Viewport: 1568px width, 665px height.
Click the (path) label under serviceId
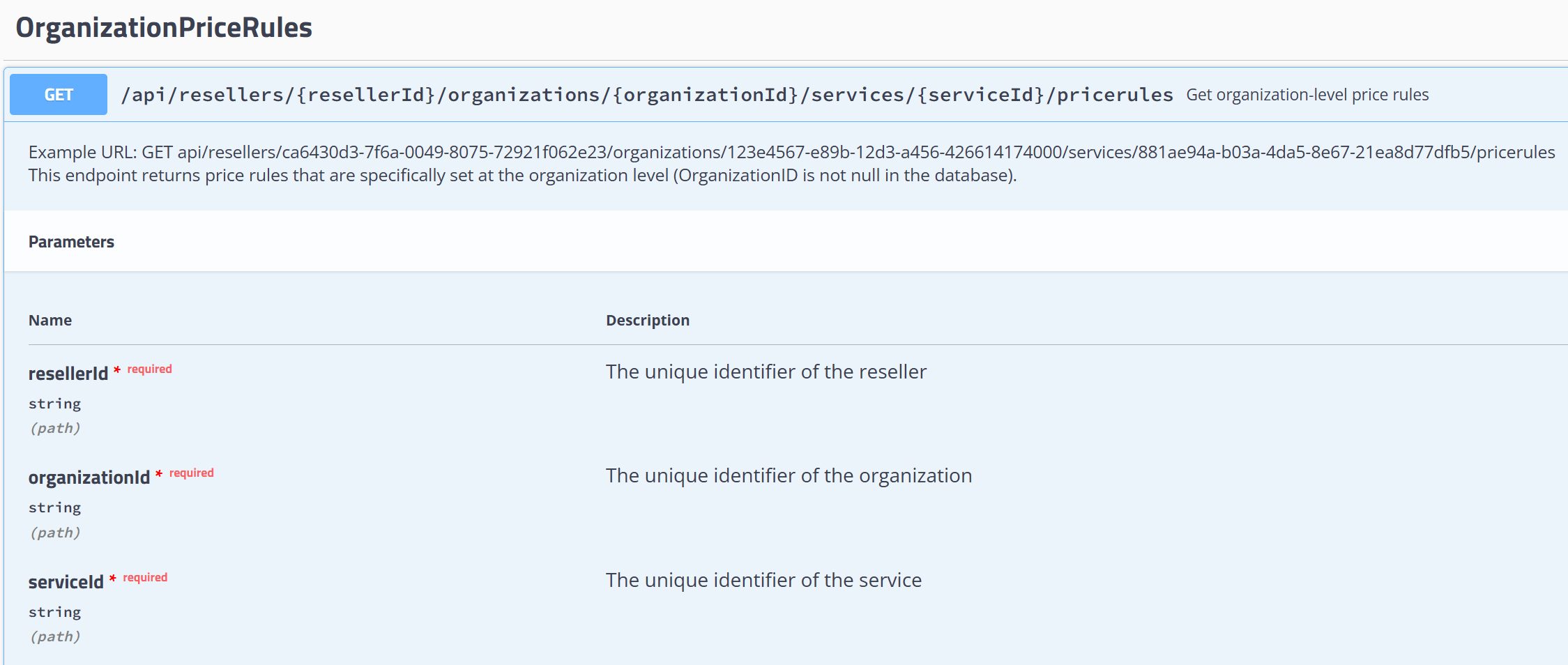coord(55,636)
